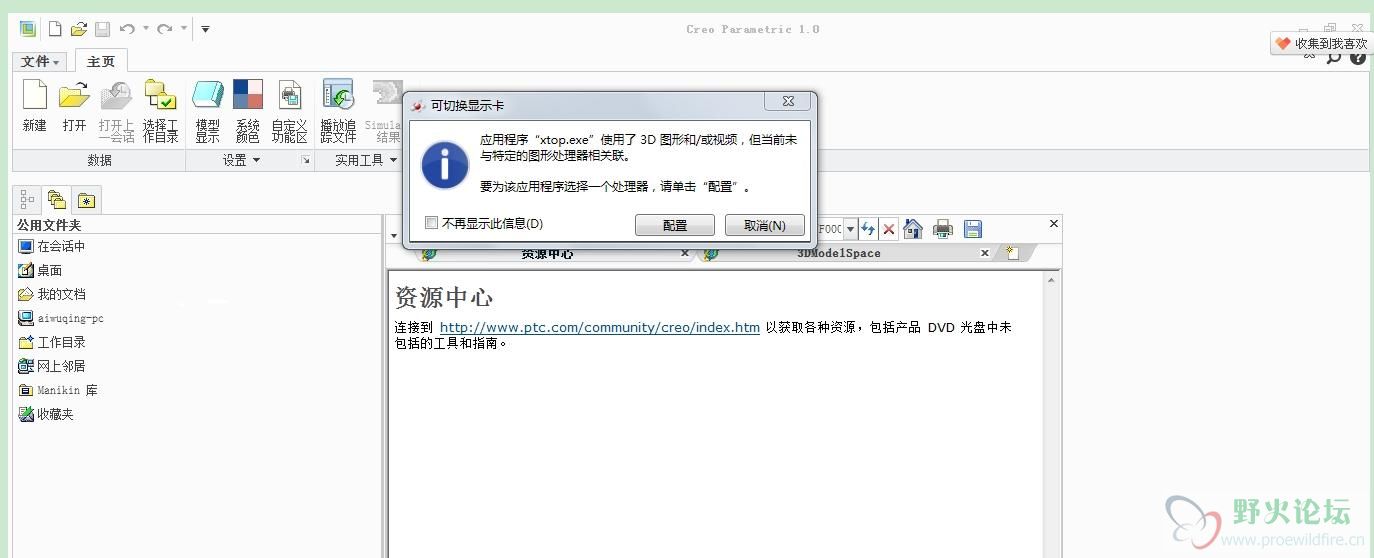This screenshot has height=558, width=1374.
Task: Click the 自定义功能区 ribbon button
Action: click(290, 112)
